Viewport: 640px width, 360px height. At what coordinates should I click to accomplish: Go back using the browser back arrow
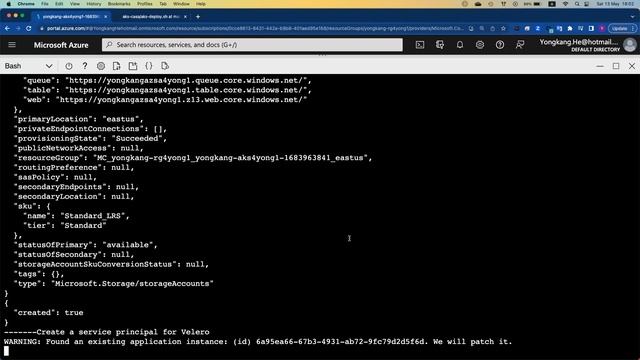point(7,29)
